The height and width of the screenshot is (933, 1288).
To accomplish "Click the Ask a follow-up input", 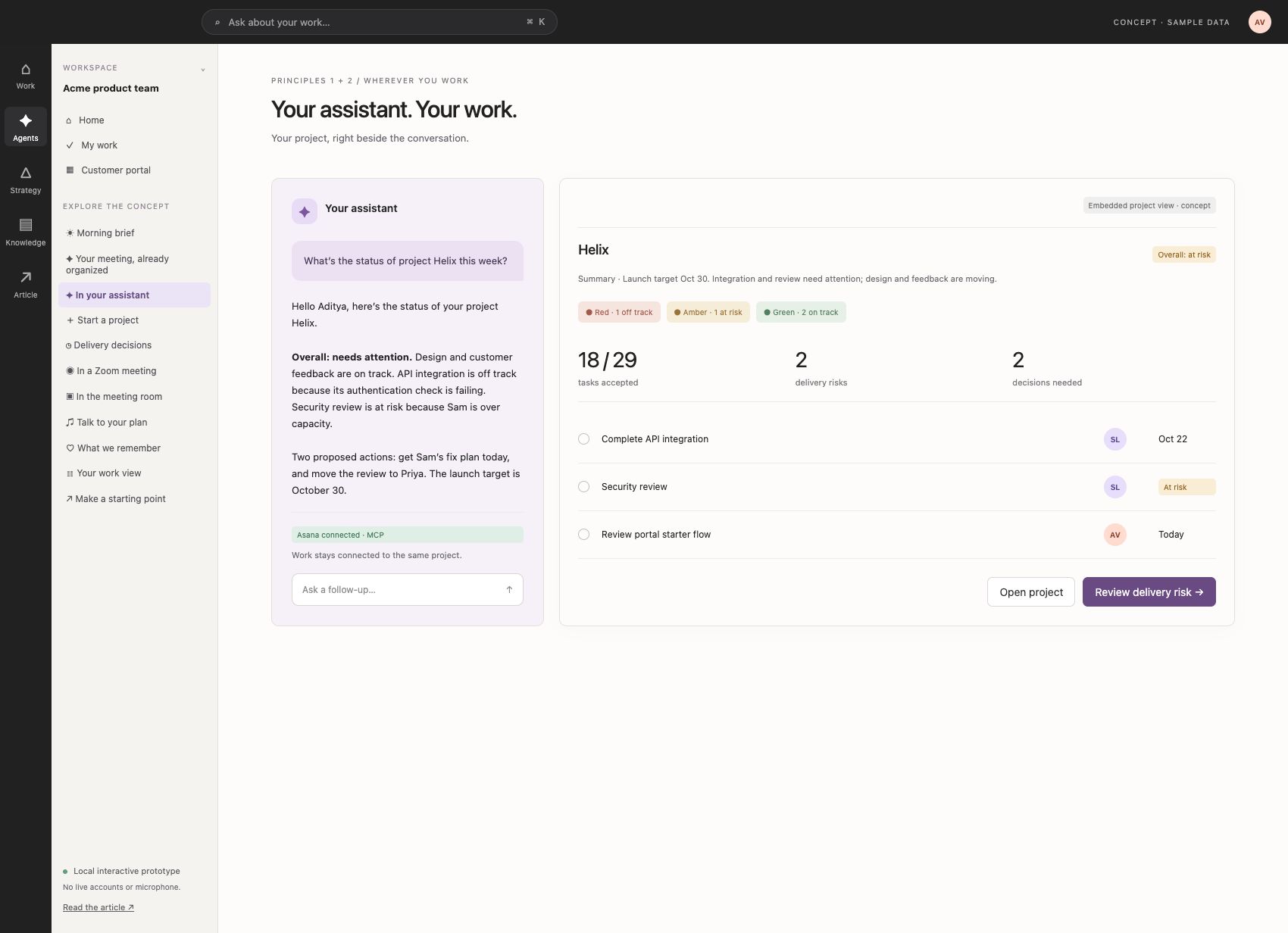I will pyautogui.click(x=408, y=589).
